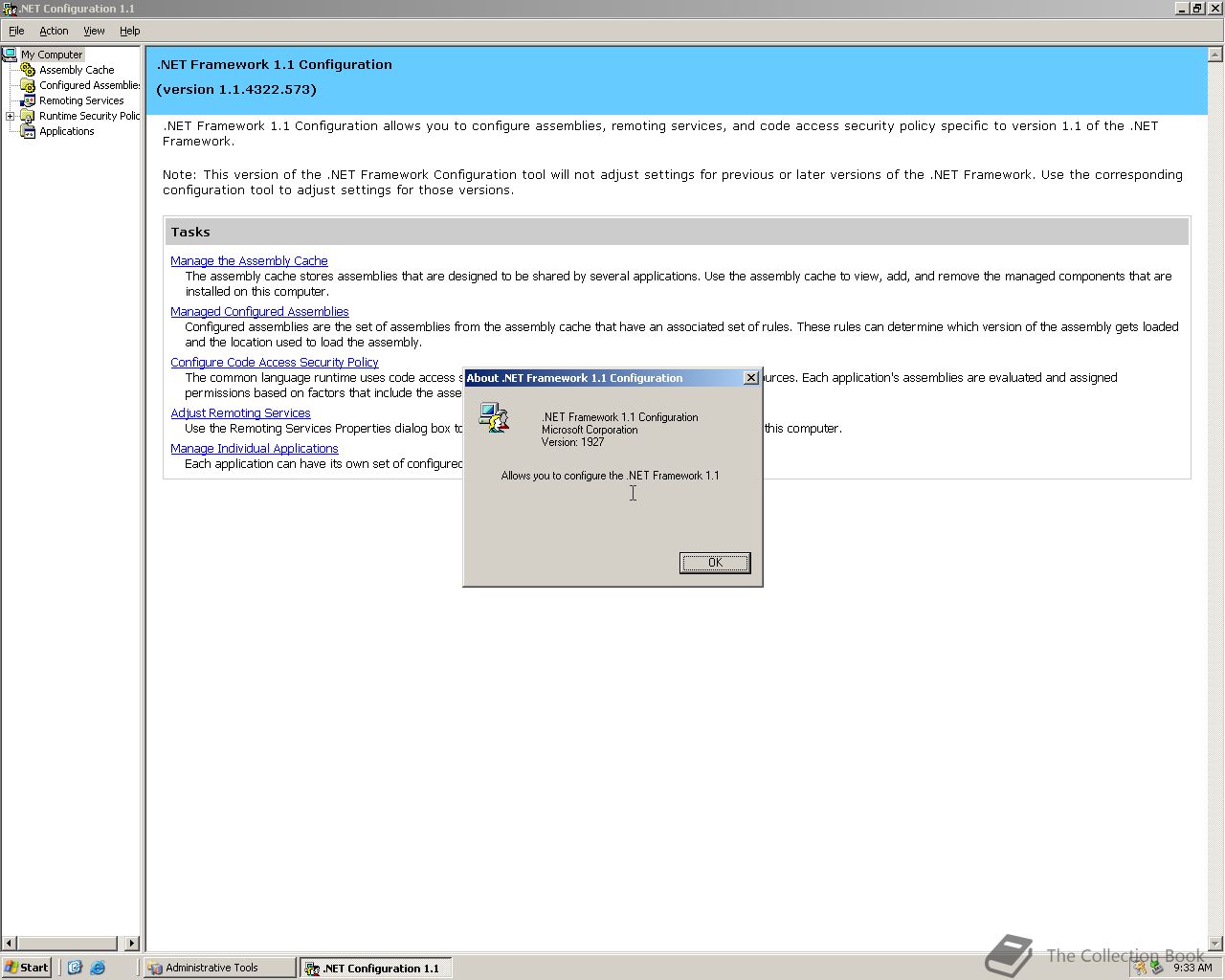The height and width of the screenshot is (980, 1225).
Task: Click the Runtime Security Policy node icon
Action: click(x=28, y=116)
